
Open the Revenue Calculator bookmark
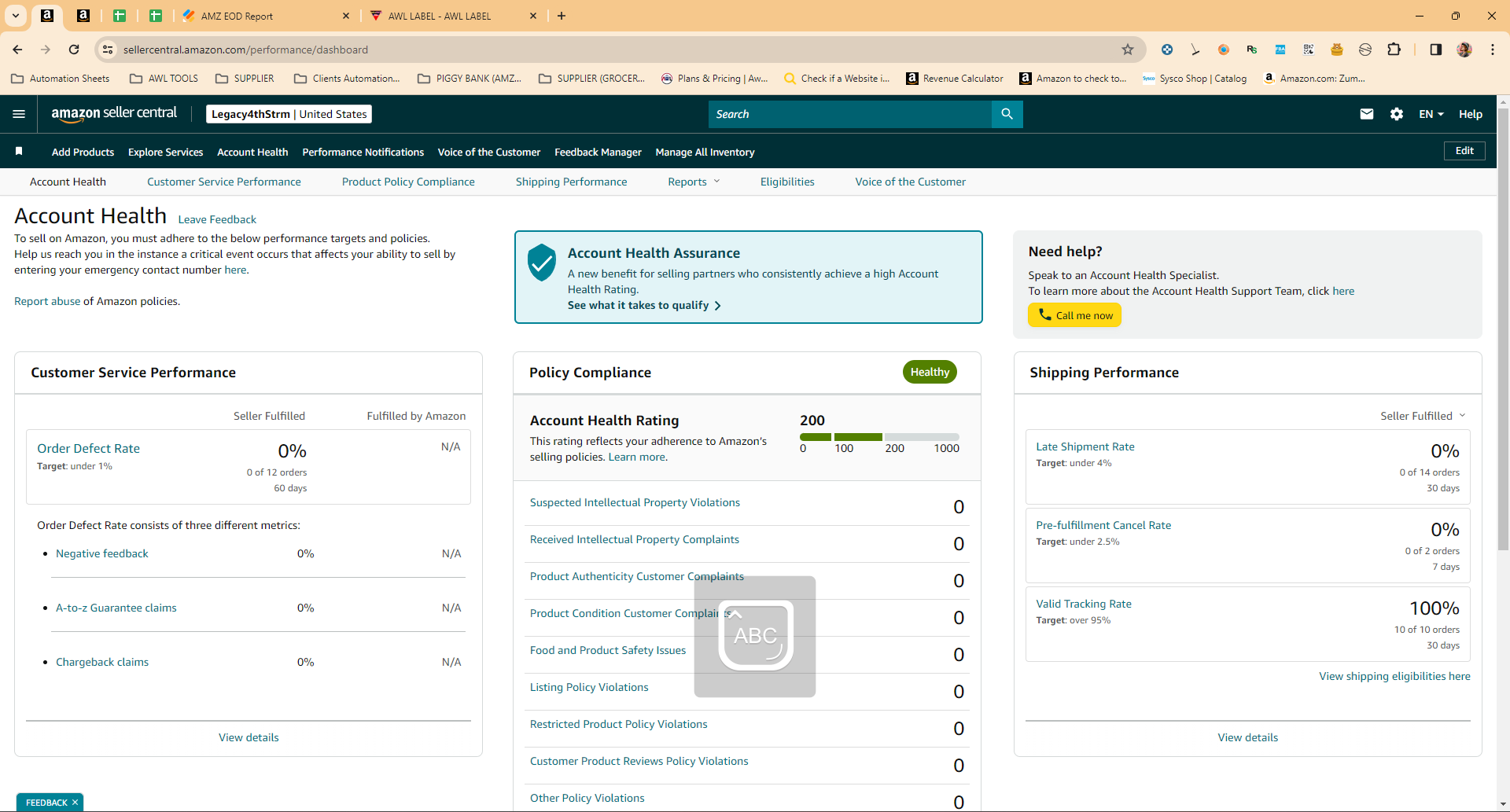(955, 79)
